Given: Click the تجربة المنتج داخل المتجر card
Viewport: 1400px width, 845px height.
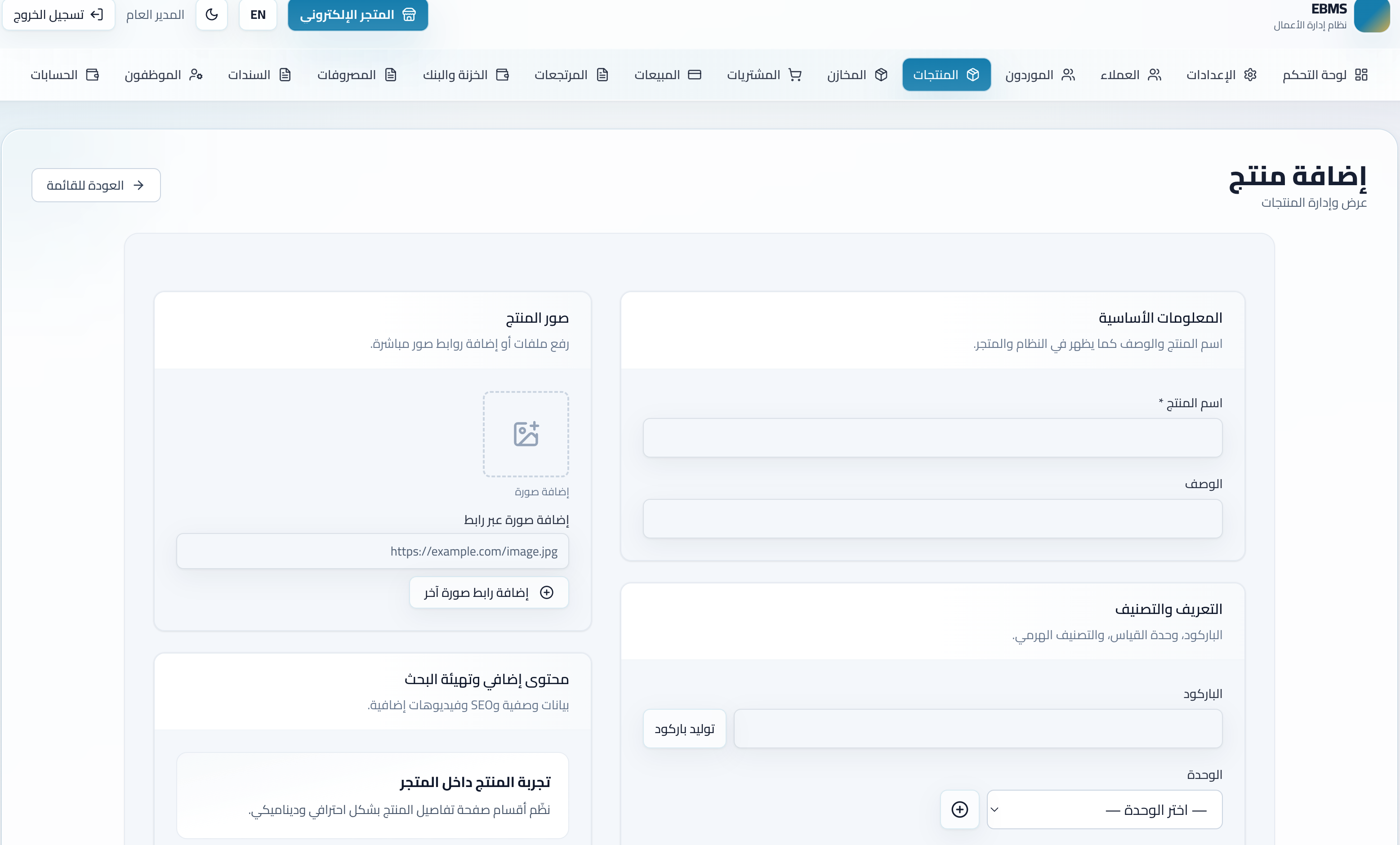Looking at the screenshot, I should (372, 796).
